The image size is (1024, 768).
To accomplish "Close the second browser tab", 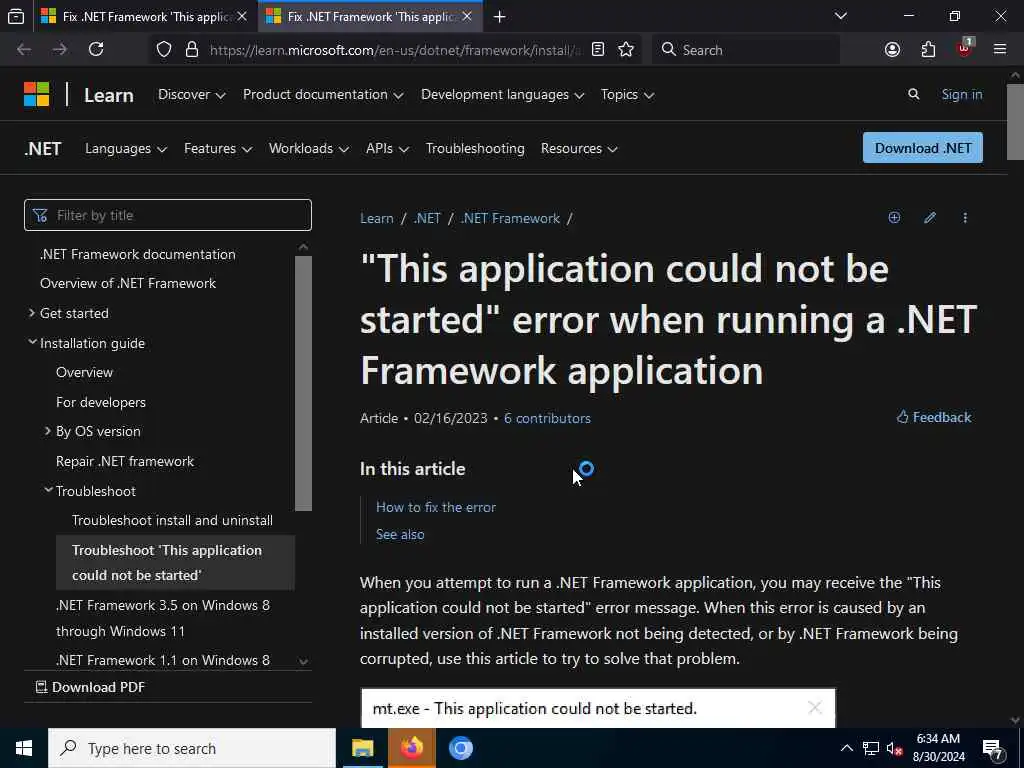I will 467,16.
